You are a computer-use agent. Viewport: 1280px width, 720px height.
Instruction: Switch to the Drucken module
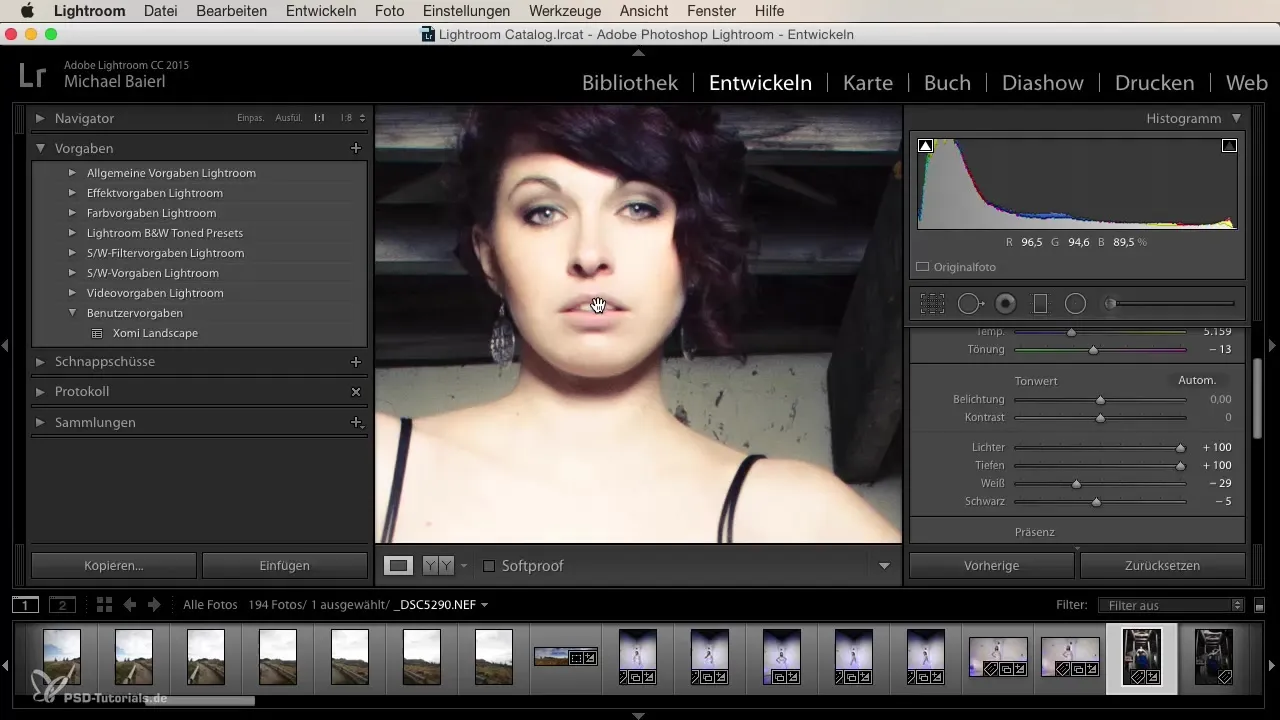[x=1154, y=83]
